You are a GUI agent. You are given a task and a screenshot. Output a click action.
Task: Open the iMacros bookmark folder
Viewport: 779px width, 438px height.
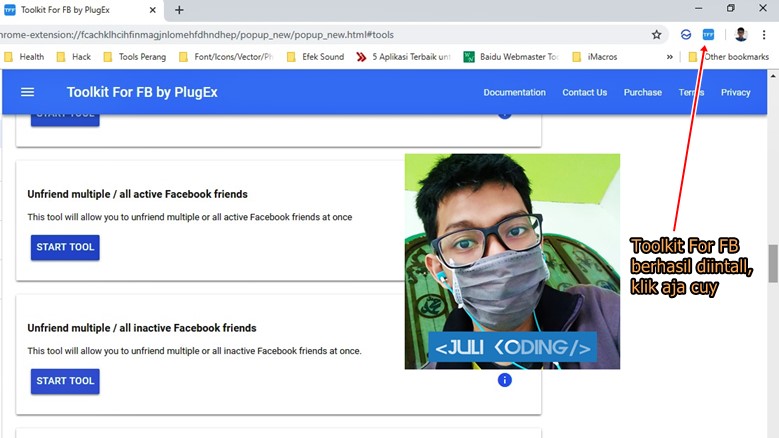(x=595, y=57)
